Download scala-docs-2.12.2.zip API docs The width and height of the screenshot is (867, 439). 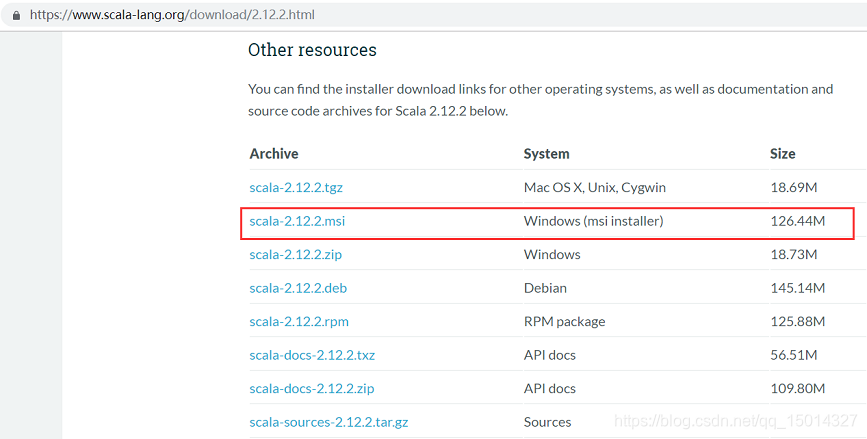[312, 388]
